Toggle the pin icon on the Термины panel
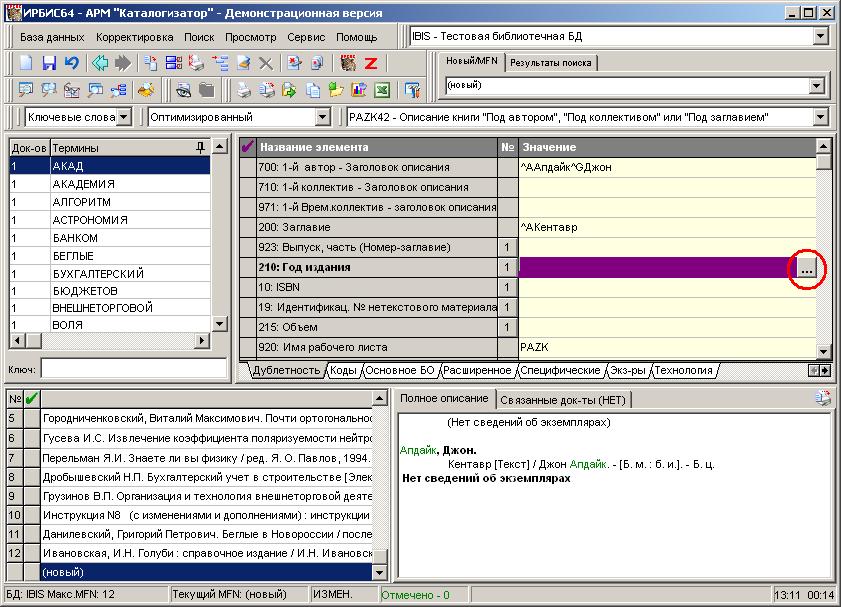Viewport: 841px width, 607px height. tap(201, 148)
